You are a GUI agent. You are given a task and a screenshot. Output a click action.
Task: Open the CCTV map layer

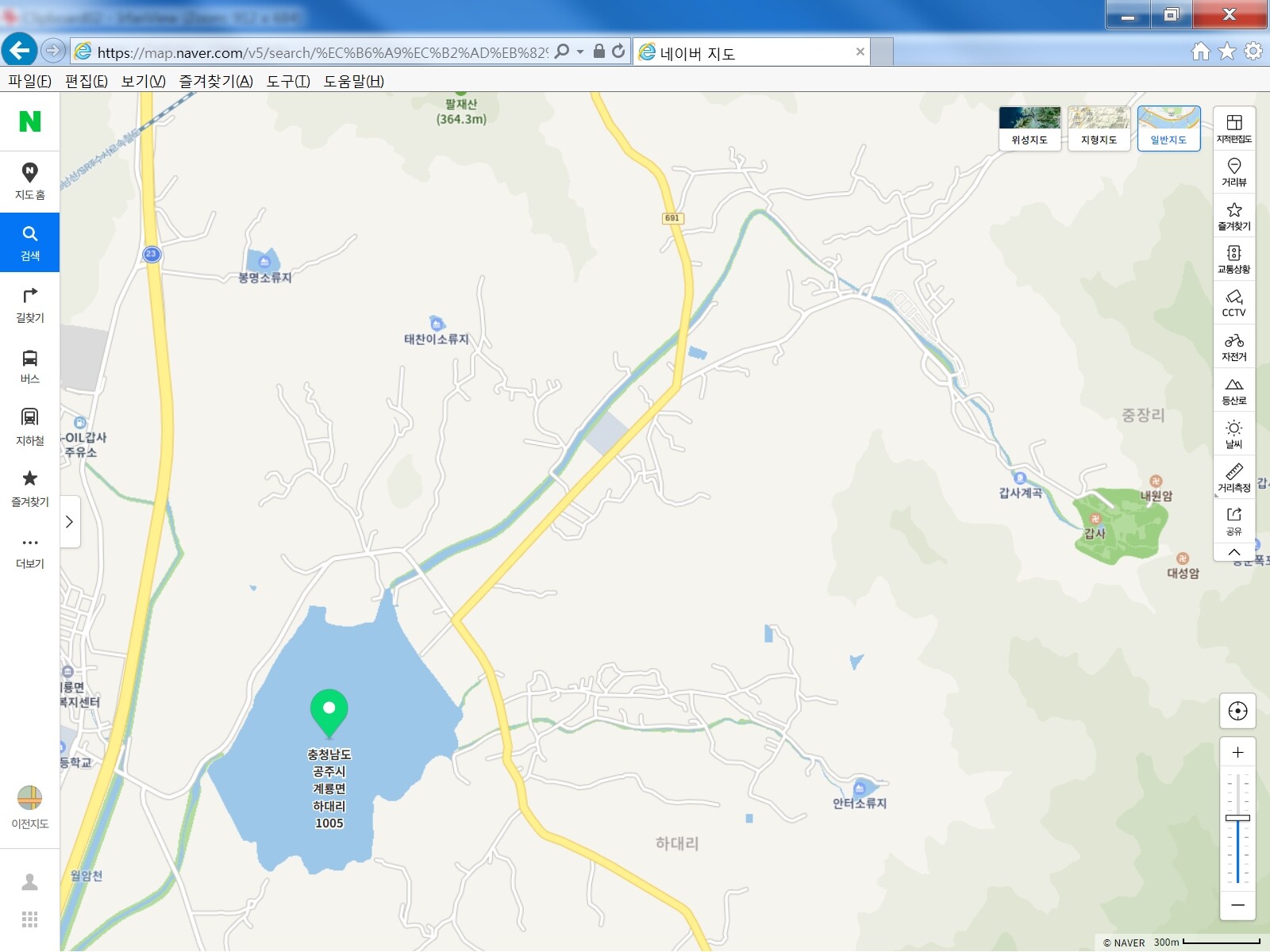(1233, 302)
